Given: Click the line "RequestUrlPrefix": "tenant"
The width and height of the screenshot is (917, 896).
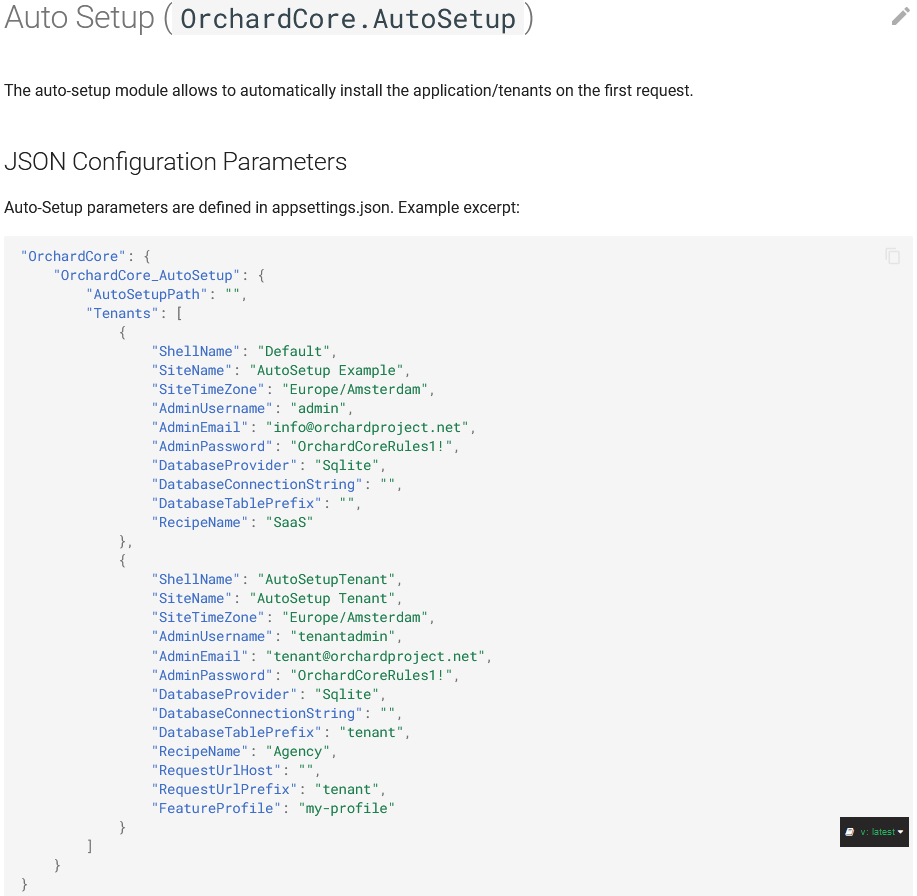Looking at the screenshot, I should [268, 790].
